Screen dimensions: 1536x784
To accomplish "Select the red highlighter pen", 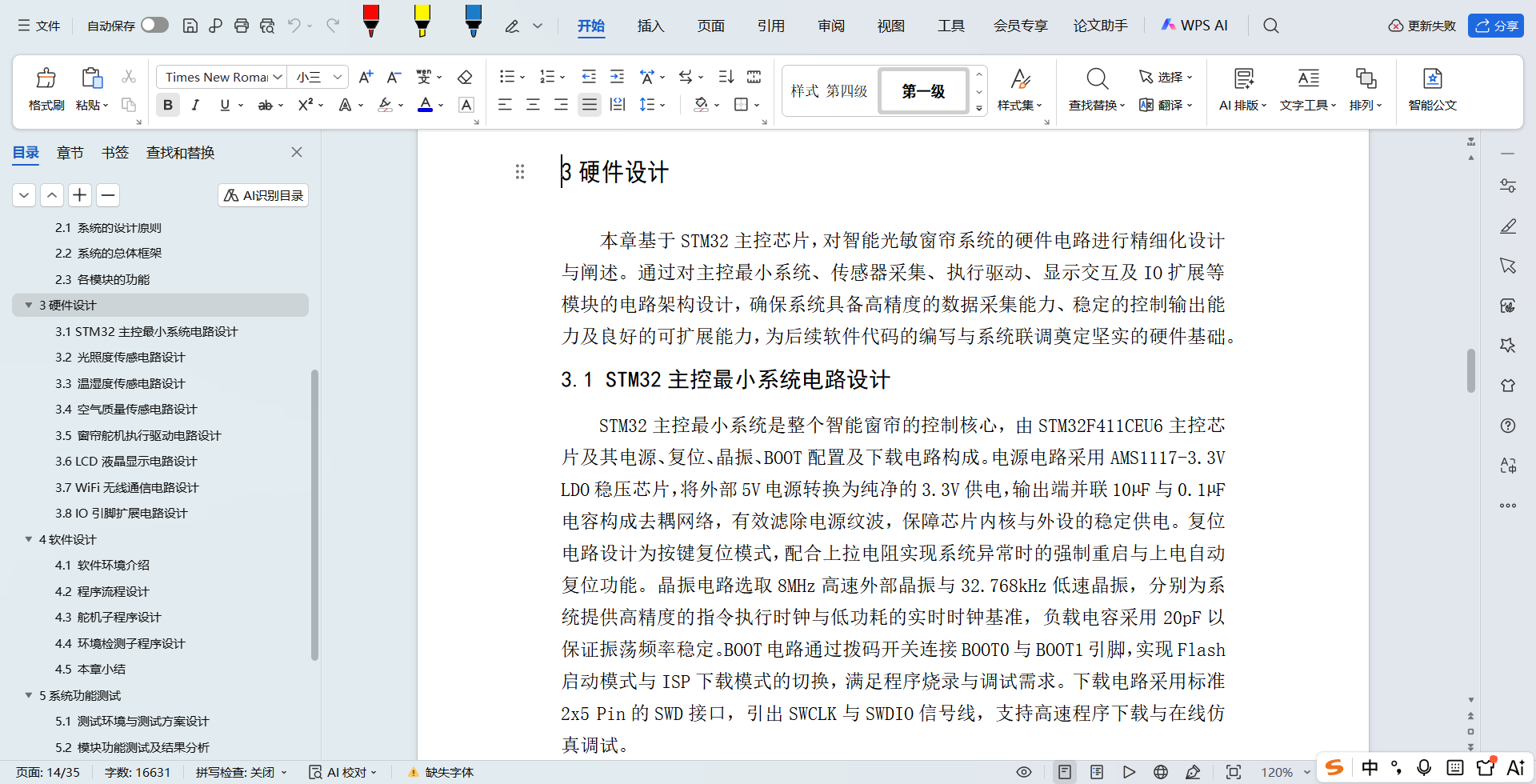I will point(370,21).
